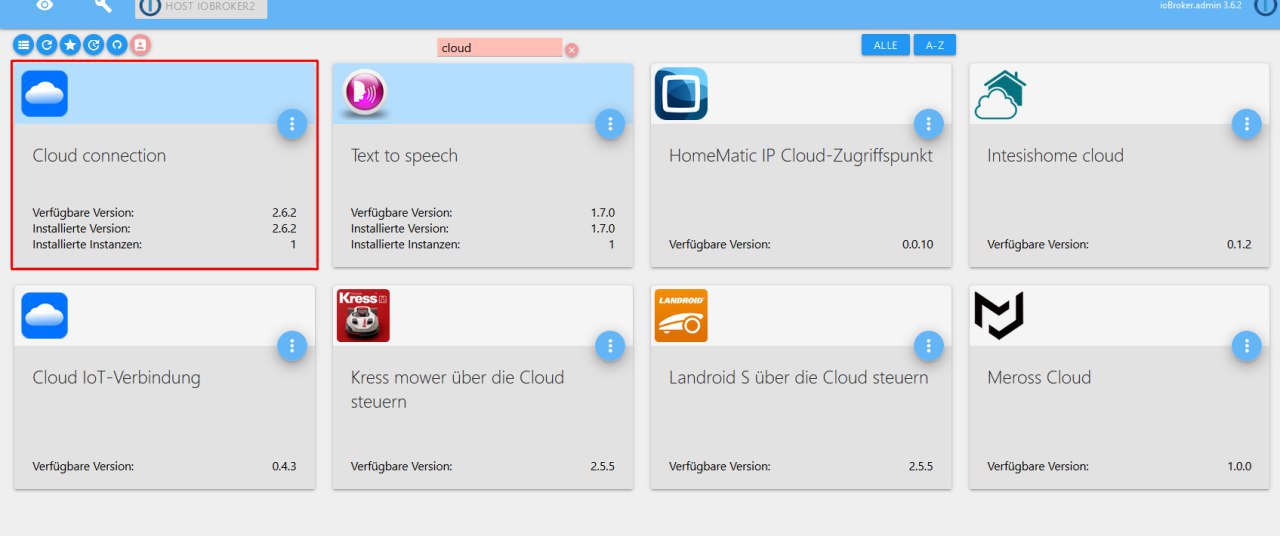This screenshot has width=1280, height=536.
Task: Click Cloud IoT version value 0.4.3
Action: tap(284, 466)
